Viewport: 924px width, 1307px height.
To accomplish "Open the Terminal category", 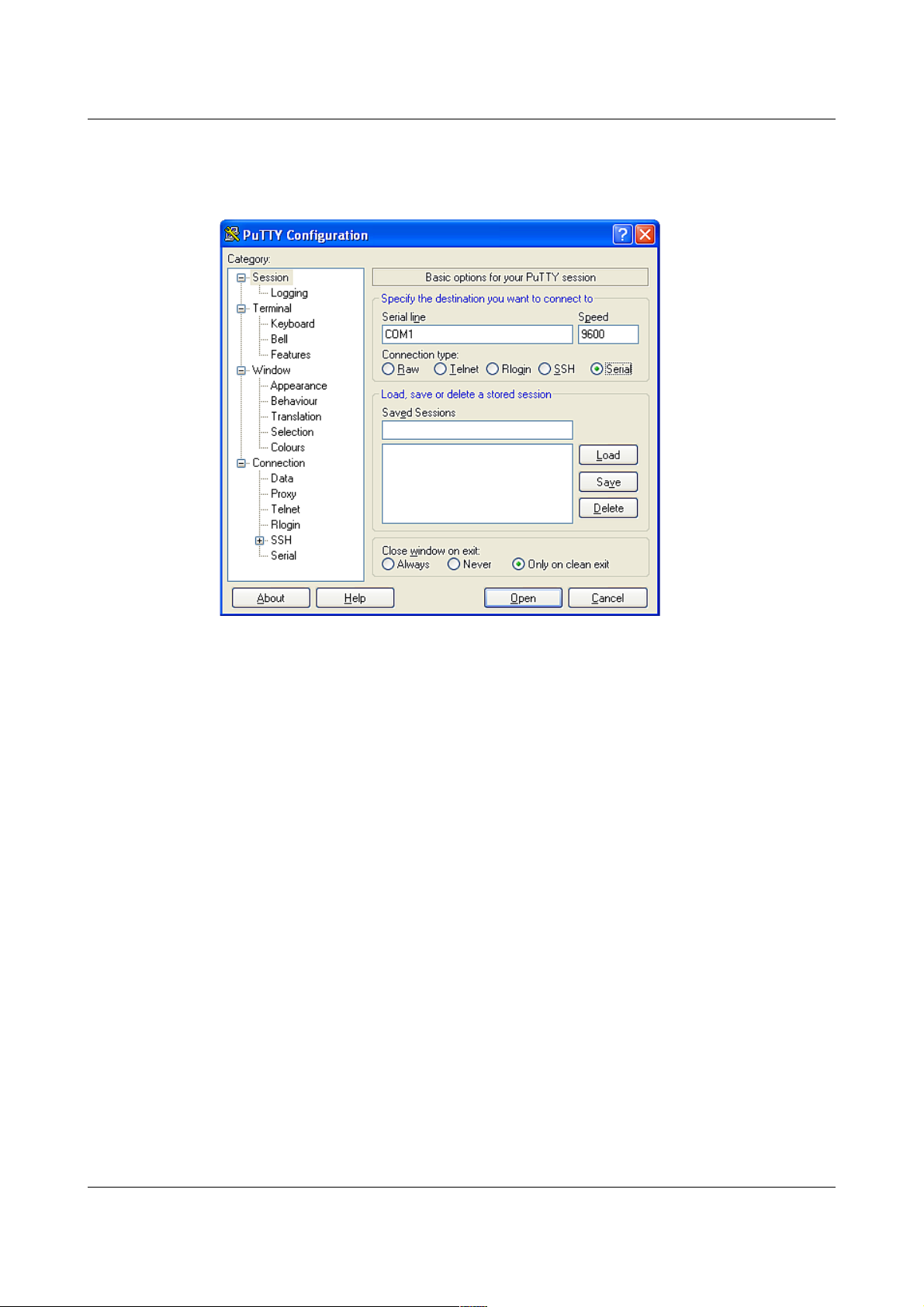I will tap(272, 309).
